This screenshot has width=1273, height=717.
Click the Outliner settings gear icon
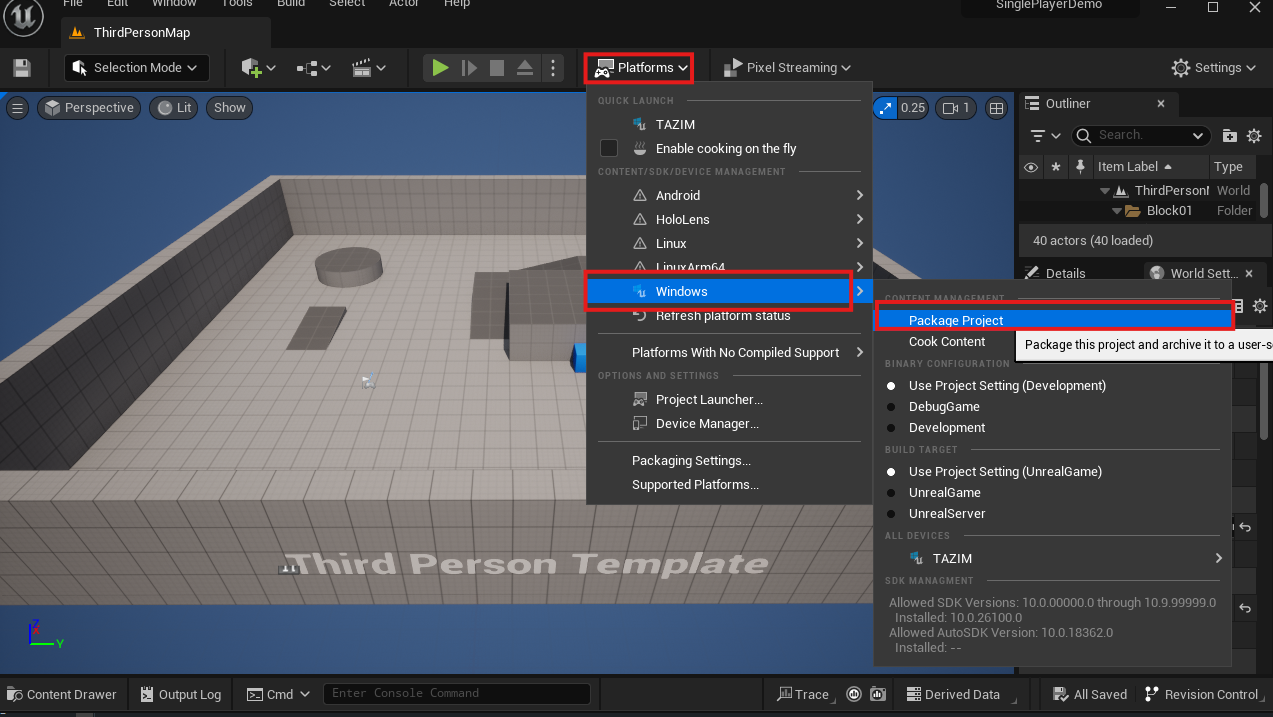coord(1256,136)
